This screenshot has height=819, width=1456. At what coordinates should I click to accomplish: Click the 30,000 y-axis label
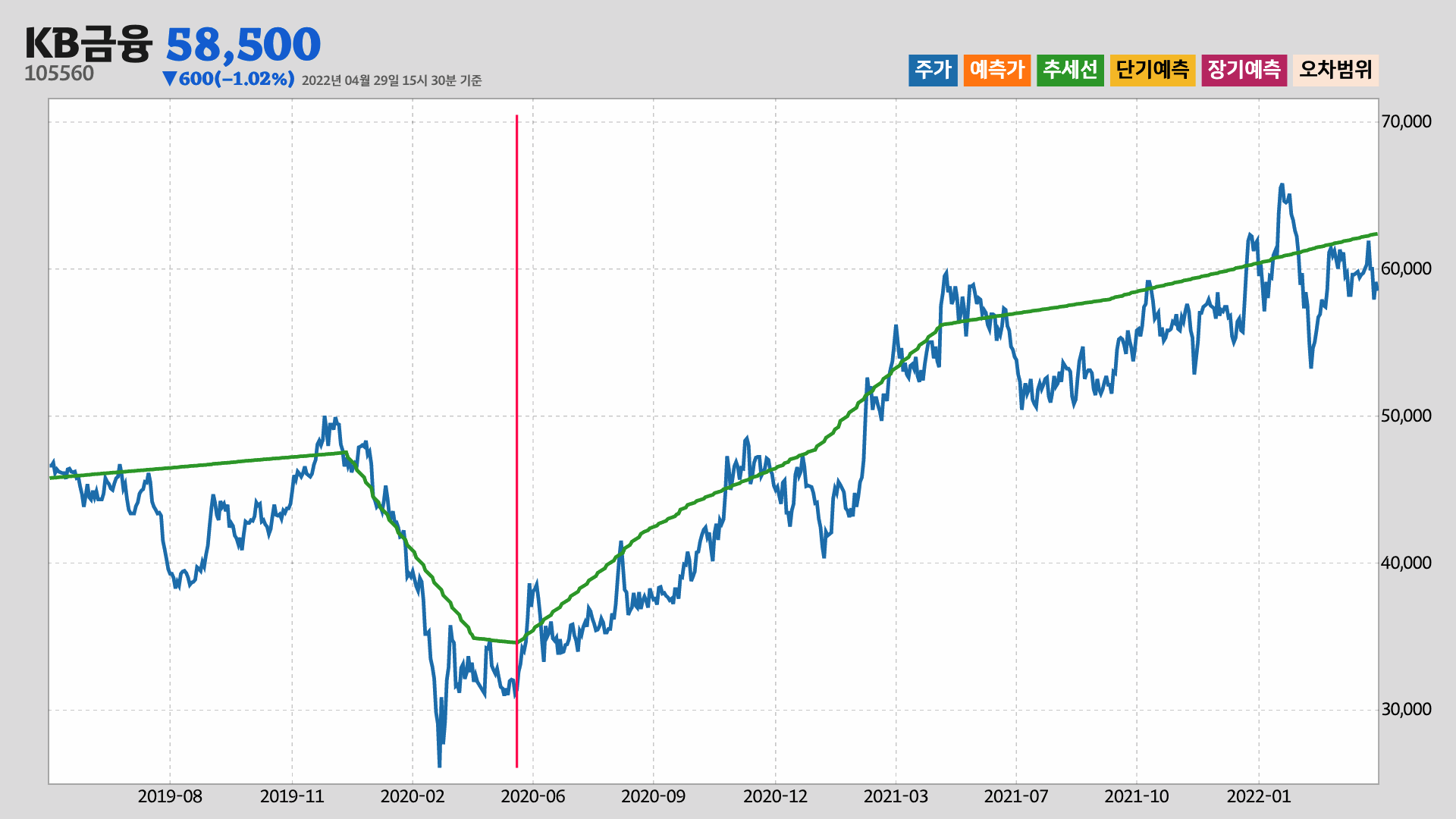[x=1406, y=709]
